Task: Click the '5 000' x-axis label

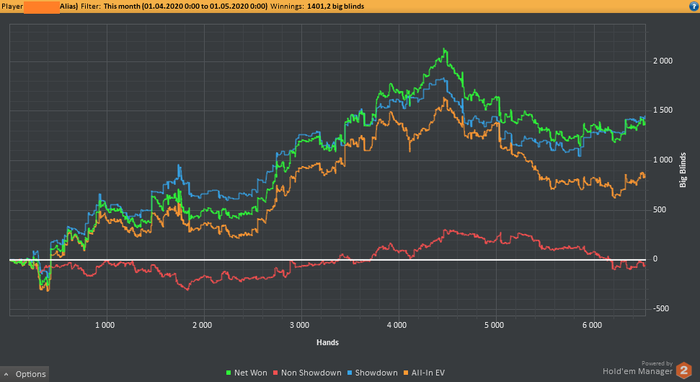Action: click(x=494, y=325)
